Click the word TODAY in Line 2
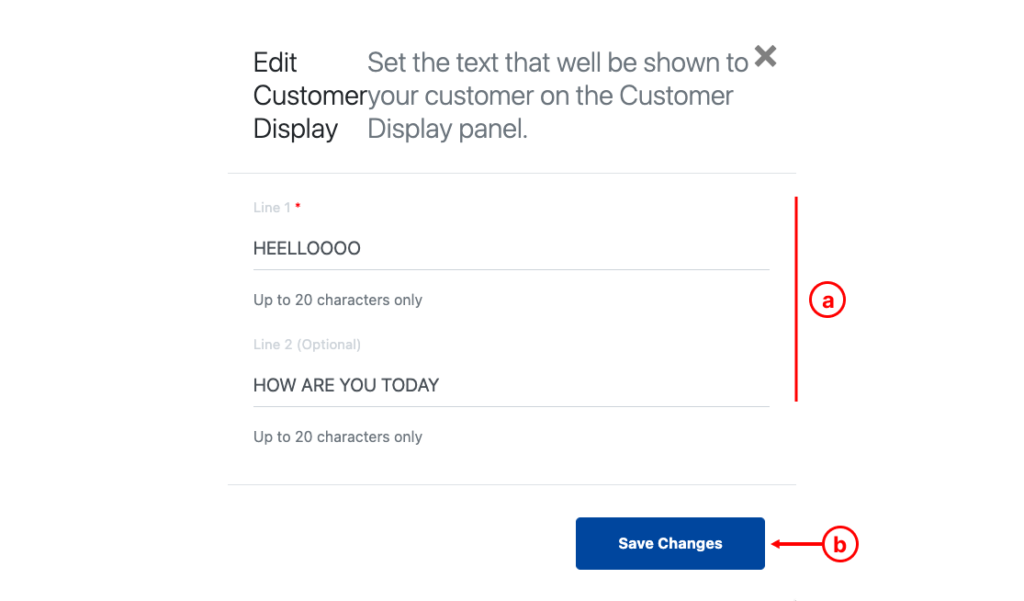The image size is (1024, 601). click(410, 385)
